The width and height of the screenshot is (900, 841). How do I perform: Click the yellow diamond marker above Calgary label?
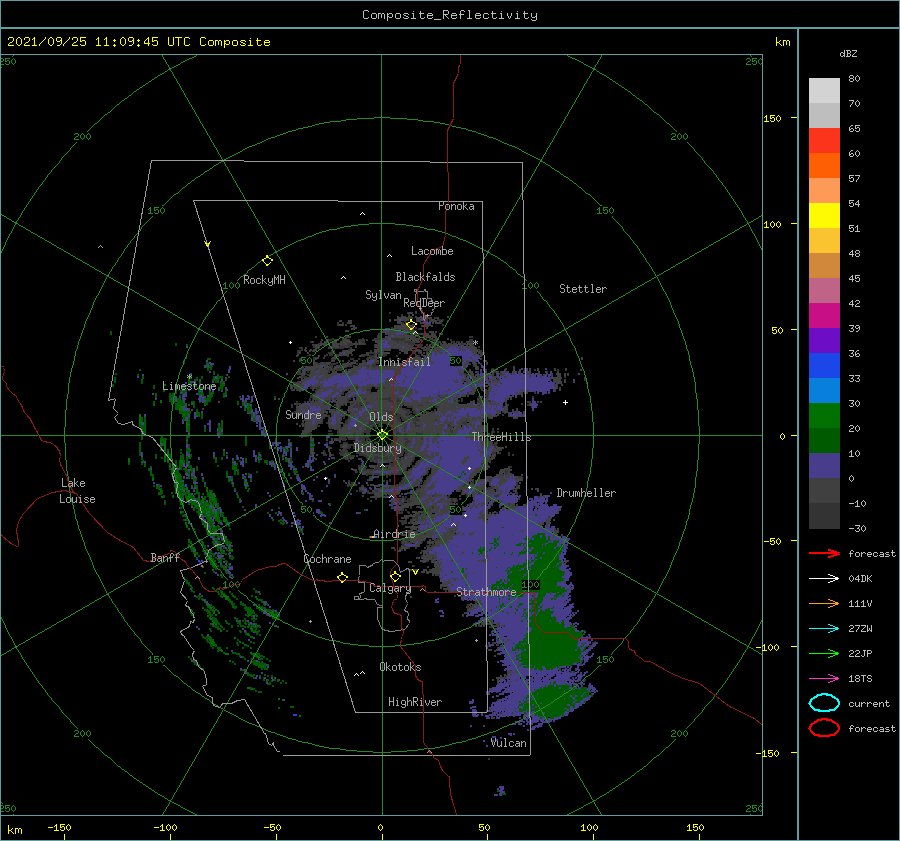point(395,576)
